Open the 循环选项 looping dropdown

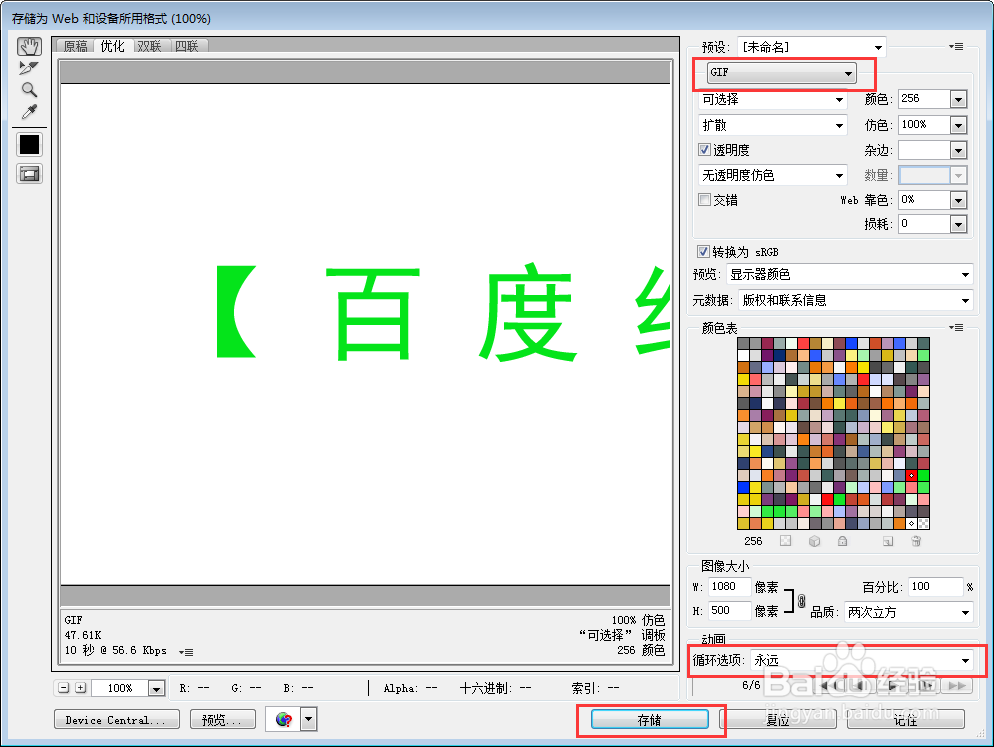[x=862, y=660]
